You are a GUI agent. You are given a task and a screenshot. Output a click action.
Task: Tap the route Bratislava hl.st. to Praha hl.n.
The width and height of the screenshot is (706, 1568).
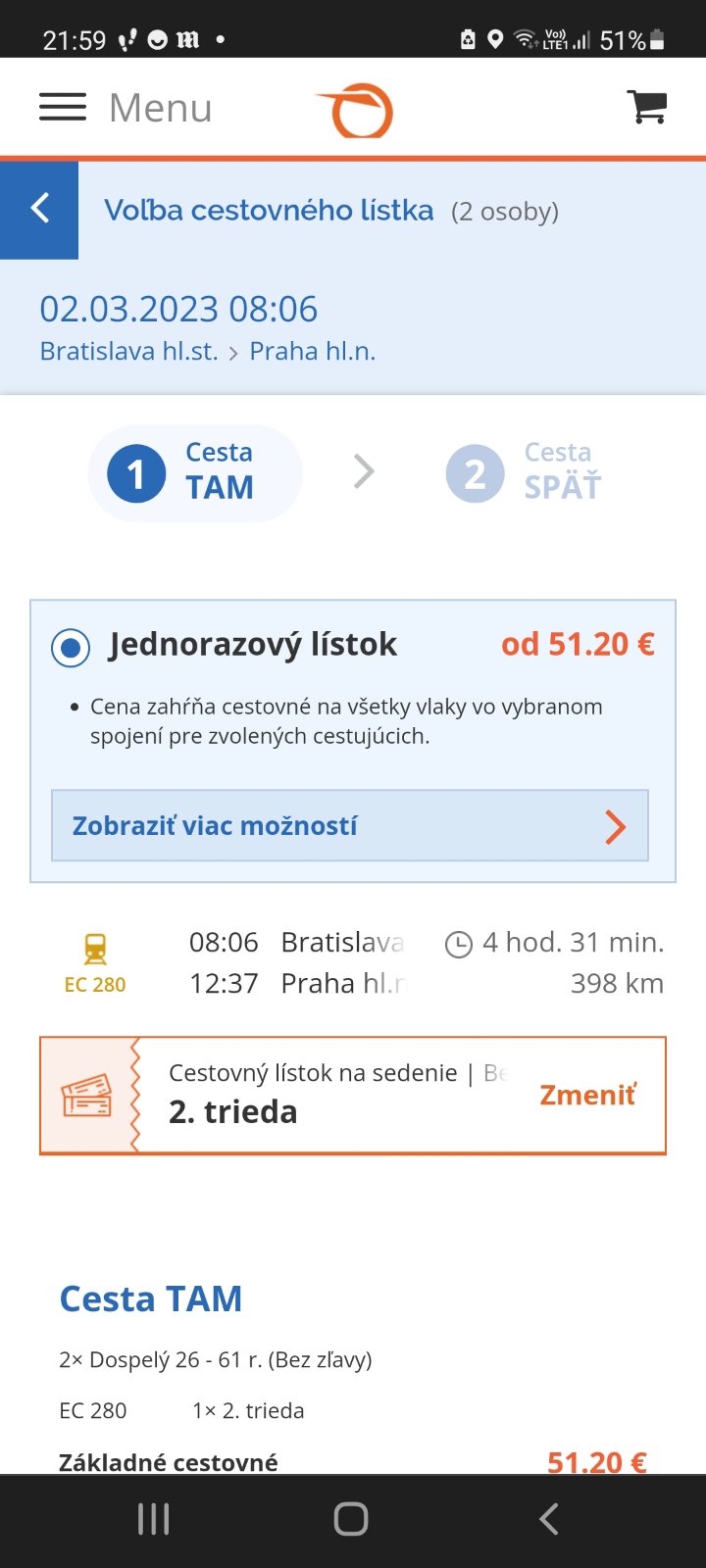[208, 351]
